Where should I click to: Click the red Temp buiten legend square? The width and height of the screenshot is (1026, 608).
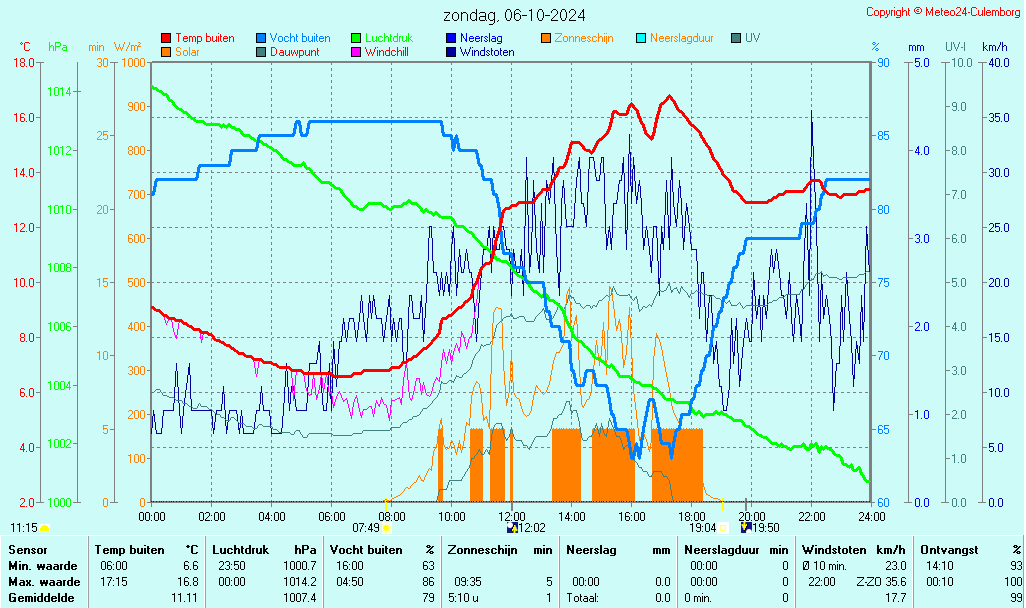pyautogui.click(x=166, y=38)
